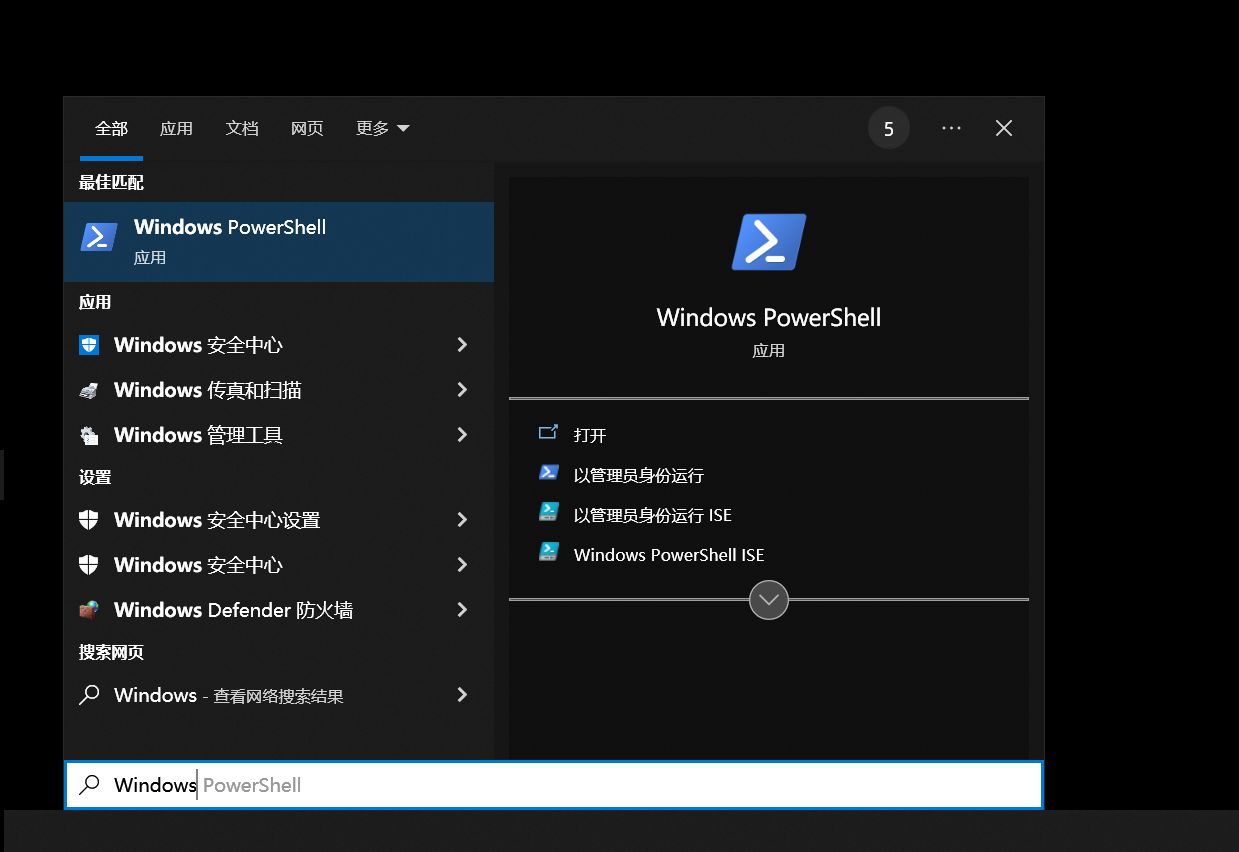Expand more actions with the down chevron circle
1239x852 pixels.
[x=769, y=600]
